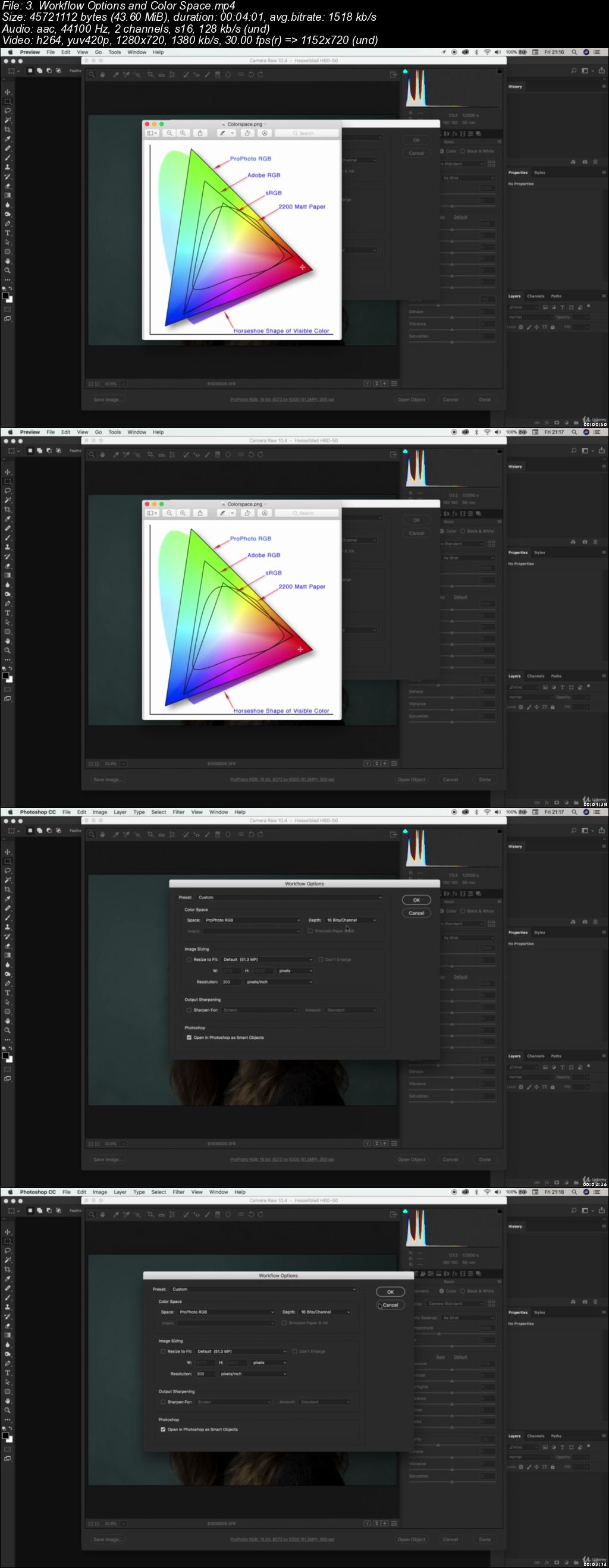Adjust the Dehaze slider in the 00:00:50 frame

tap(452, 317)
